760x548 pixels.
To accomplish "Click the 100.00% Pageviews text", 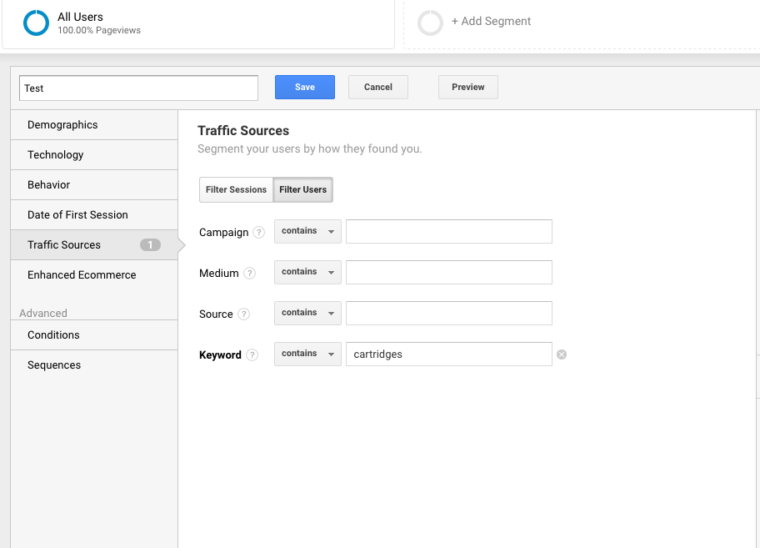I will pyautogui.click(x=99, y=31).
